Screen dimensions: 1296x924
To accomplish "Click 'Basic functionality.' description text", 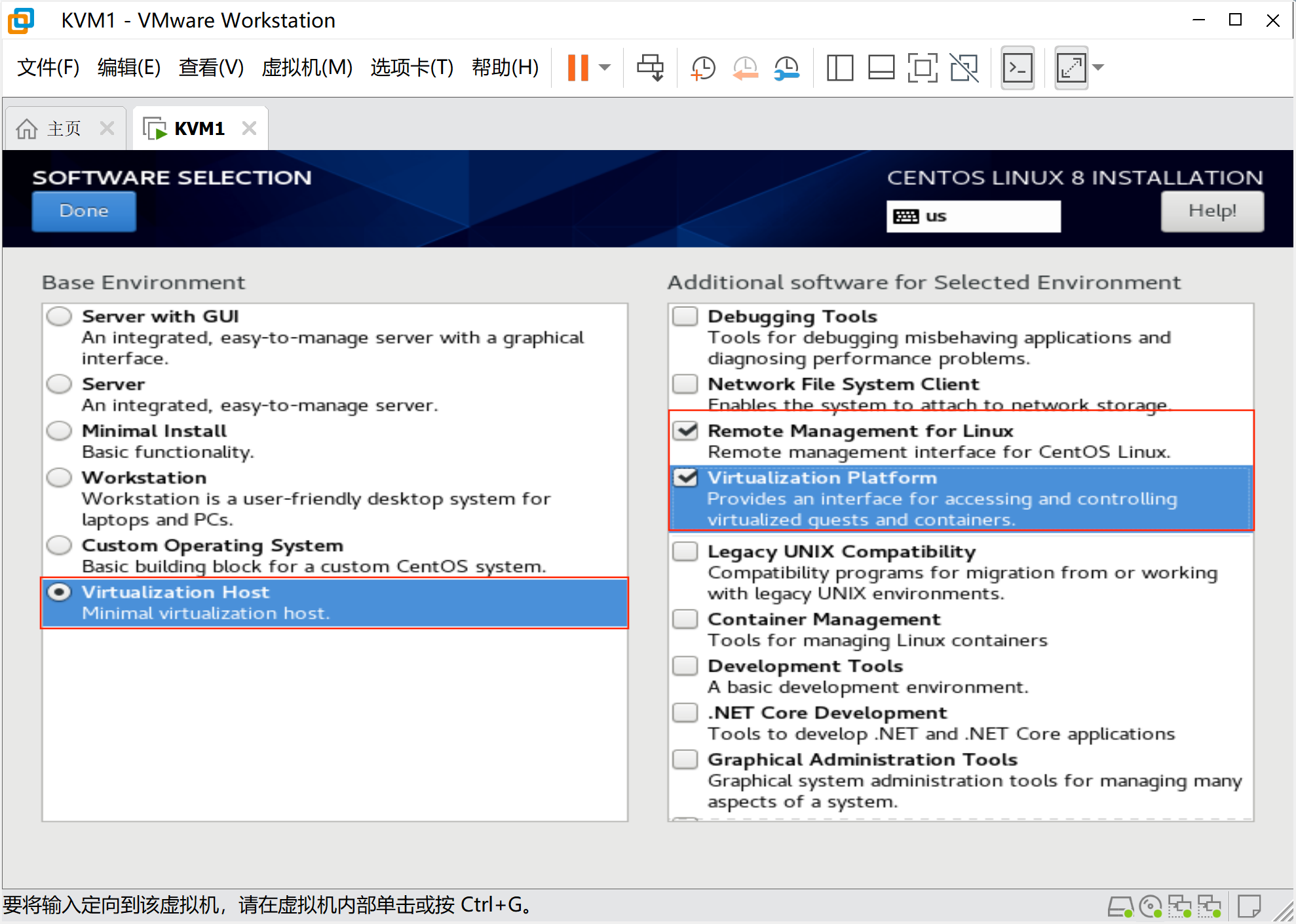I will pyautogui.click(x=168, y=452).
